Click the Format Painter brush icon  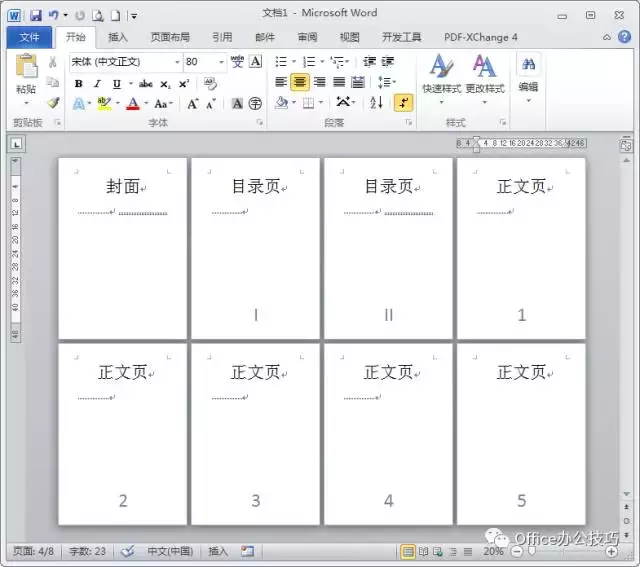[x=53, y=103]
